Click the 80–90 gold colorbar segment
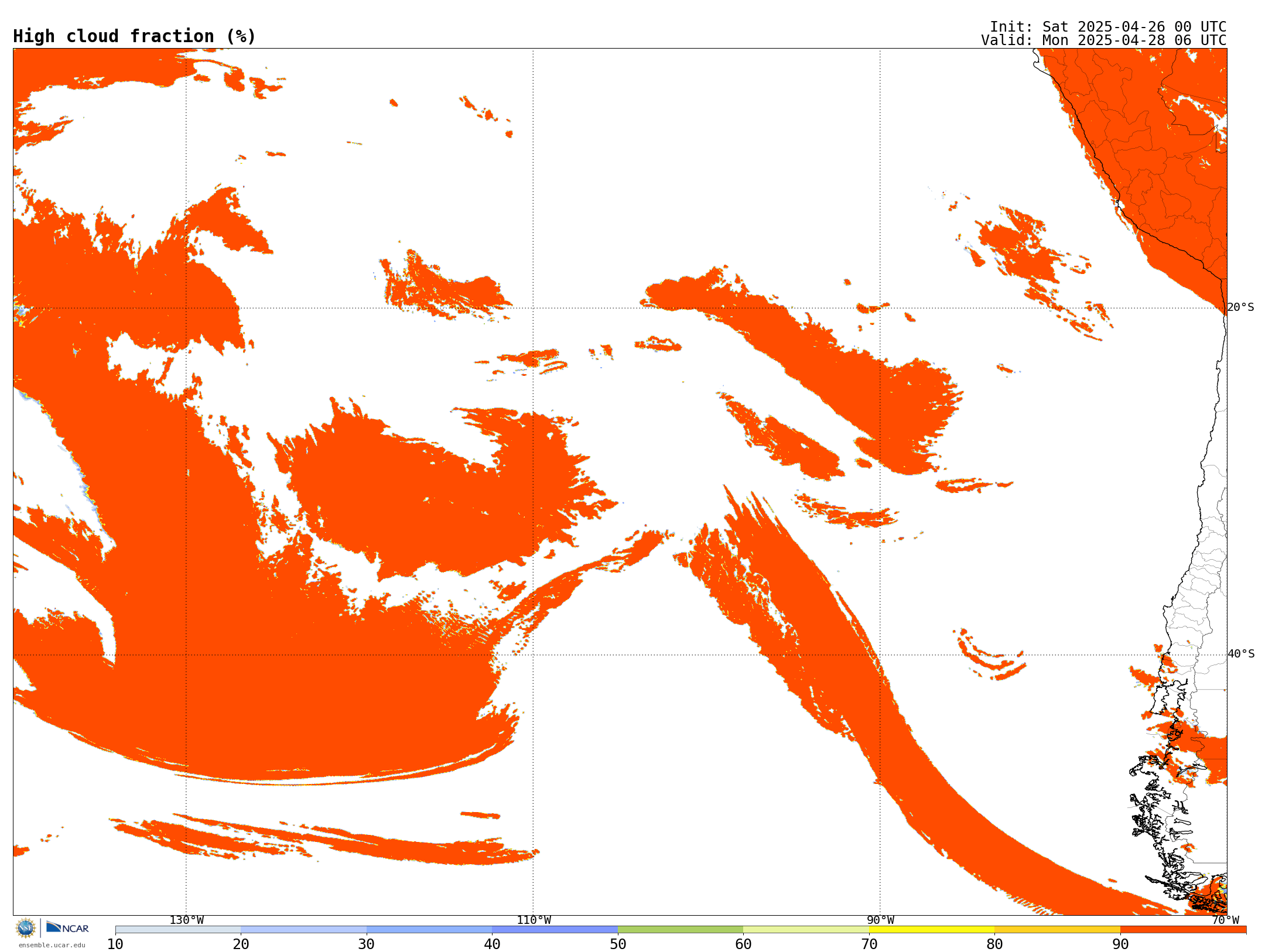This screenshot has width=1265, height=952. click(x=1057, y=930)
